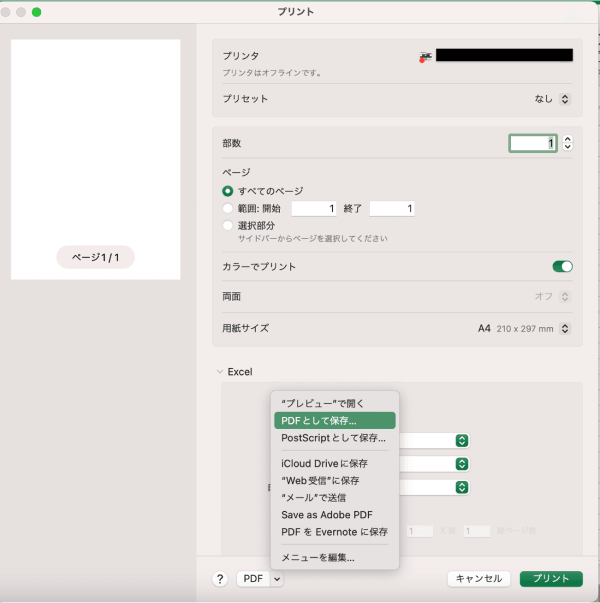Click the 終了 page number field
Screen dimensions: 600x603
[x=392, y=208]
